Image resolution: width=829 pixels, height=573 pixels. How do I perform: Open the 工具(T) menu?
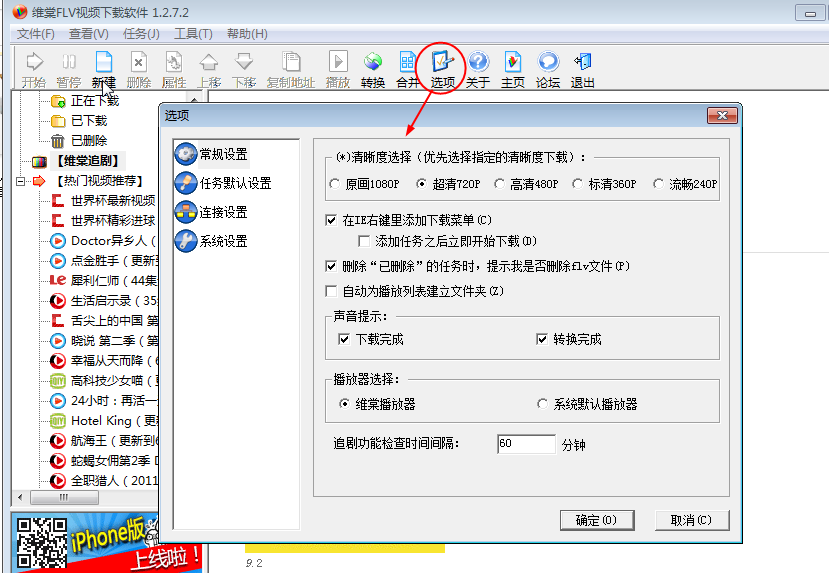194,34
